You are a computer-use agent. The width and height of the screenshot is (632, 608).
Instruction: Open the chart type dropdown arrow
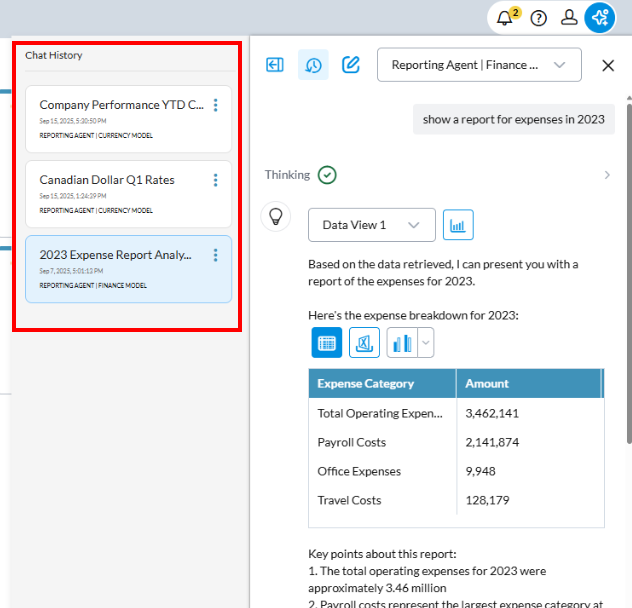(x=426, y=342)
